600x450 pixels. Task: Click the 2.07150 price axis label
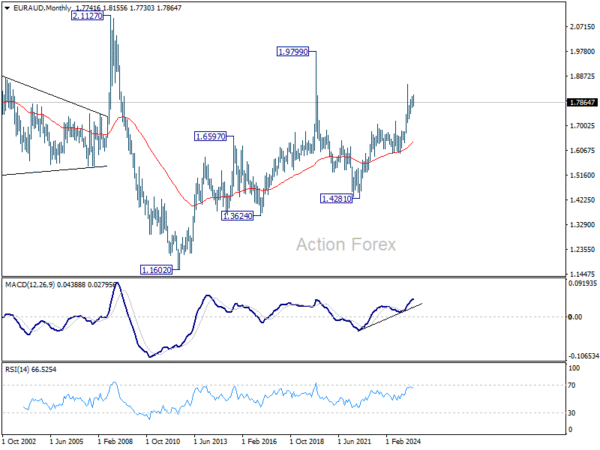(582, 27)
